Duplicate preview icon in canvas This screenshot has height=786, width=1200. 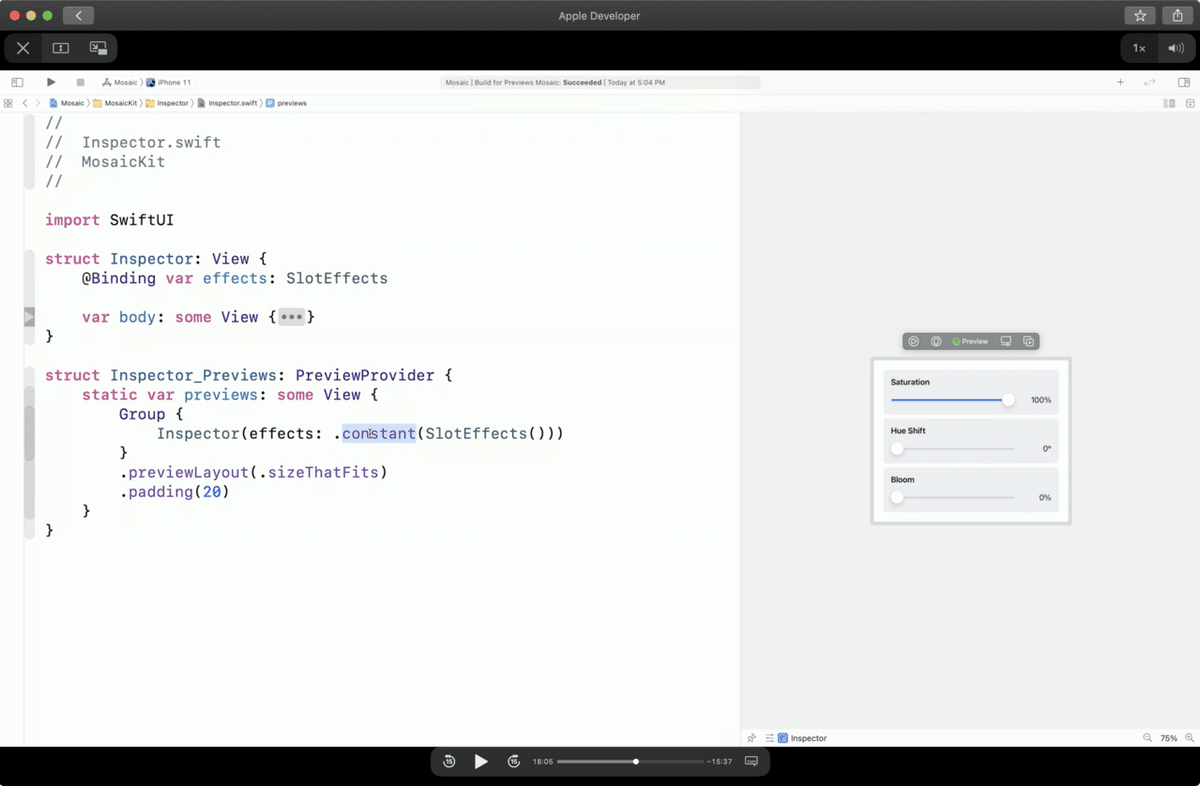coord(1028,341)
